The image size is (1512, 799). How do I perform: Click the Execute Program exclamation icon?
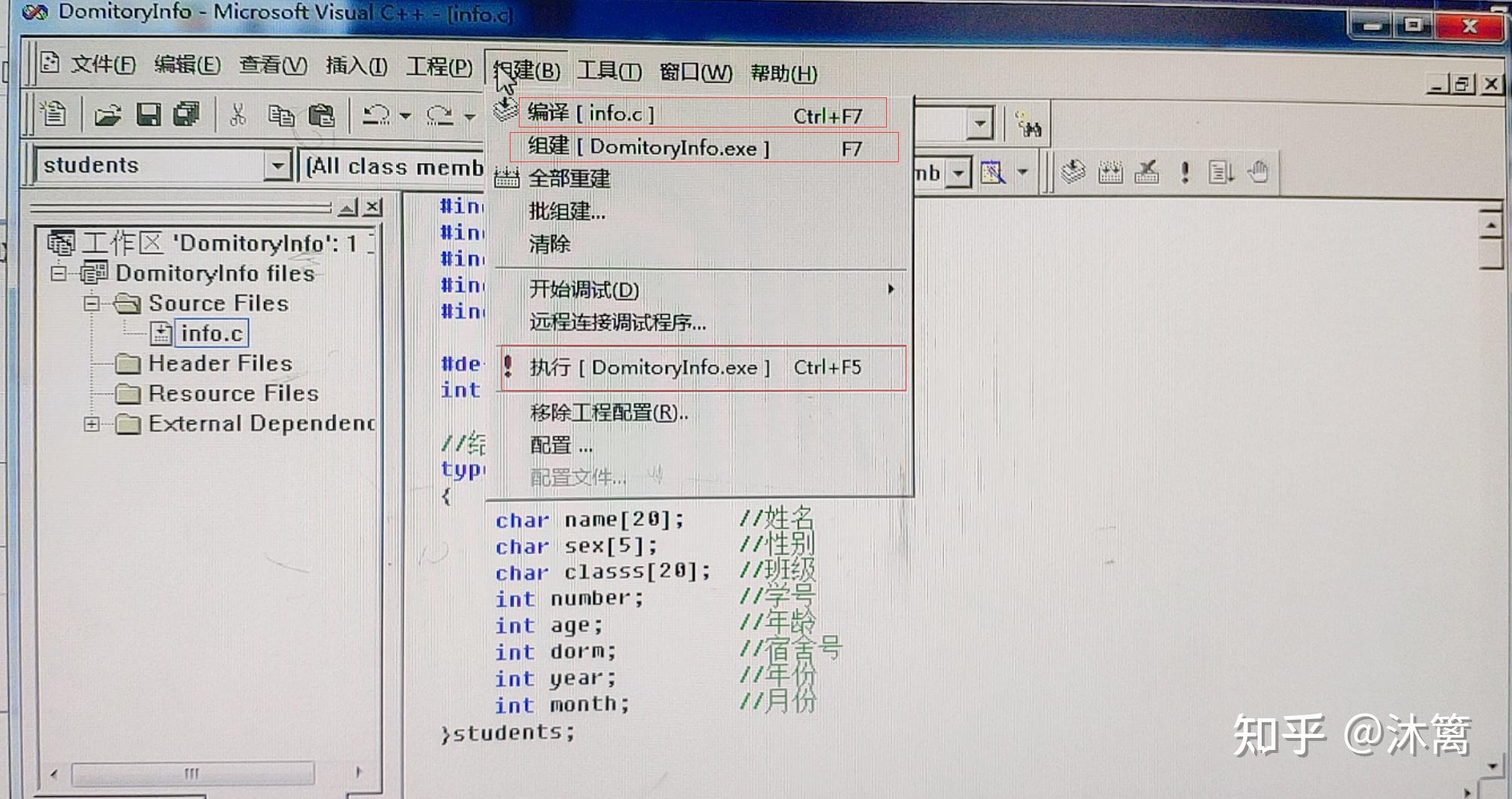[1185, 172]
